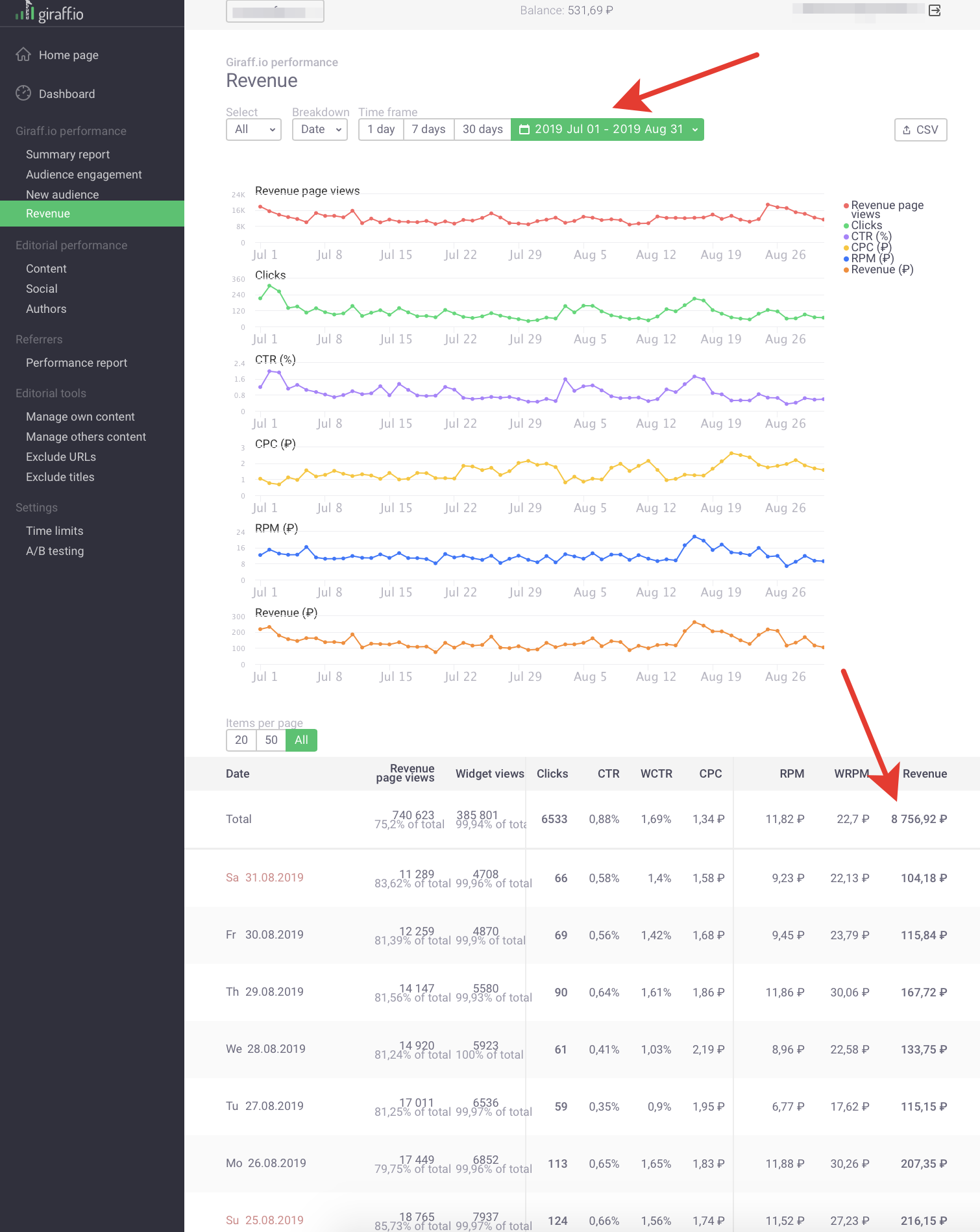Toggle CPC series in chart legend
Viewport: 980px width, 1232px height.
(867, 247)
